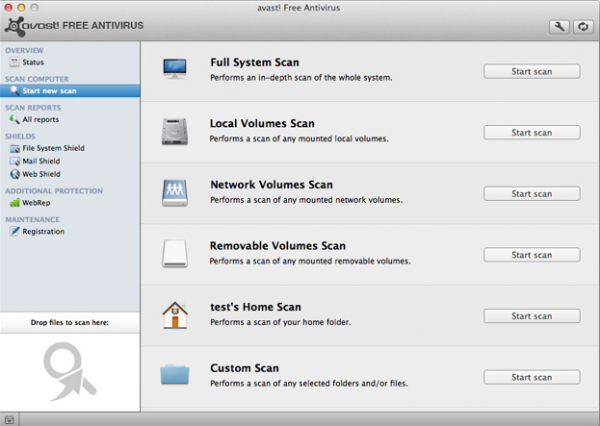
Task: Click the test's Home Scan title
Action: pos(256,307)
